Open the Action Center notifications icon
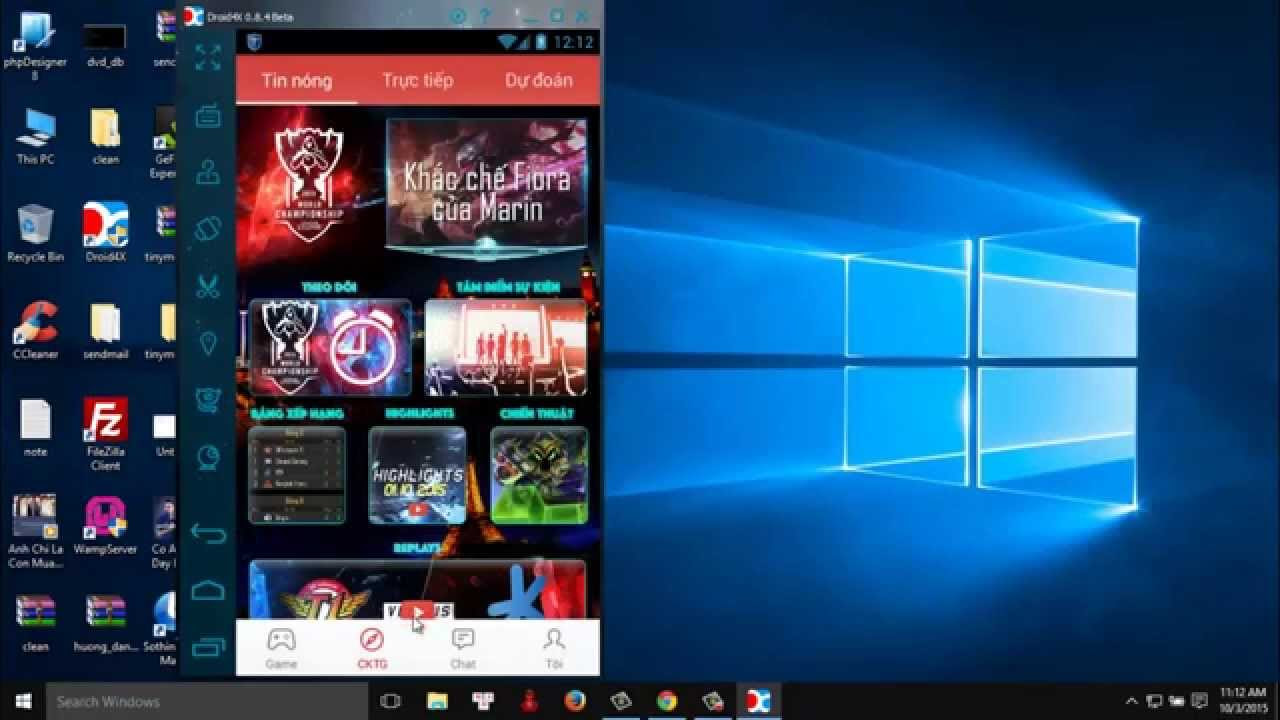1280x720 pixels. click(1197, 701)
